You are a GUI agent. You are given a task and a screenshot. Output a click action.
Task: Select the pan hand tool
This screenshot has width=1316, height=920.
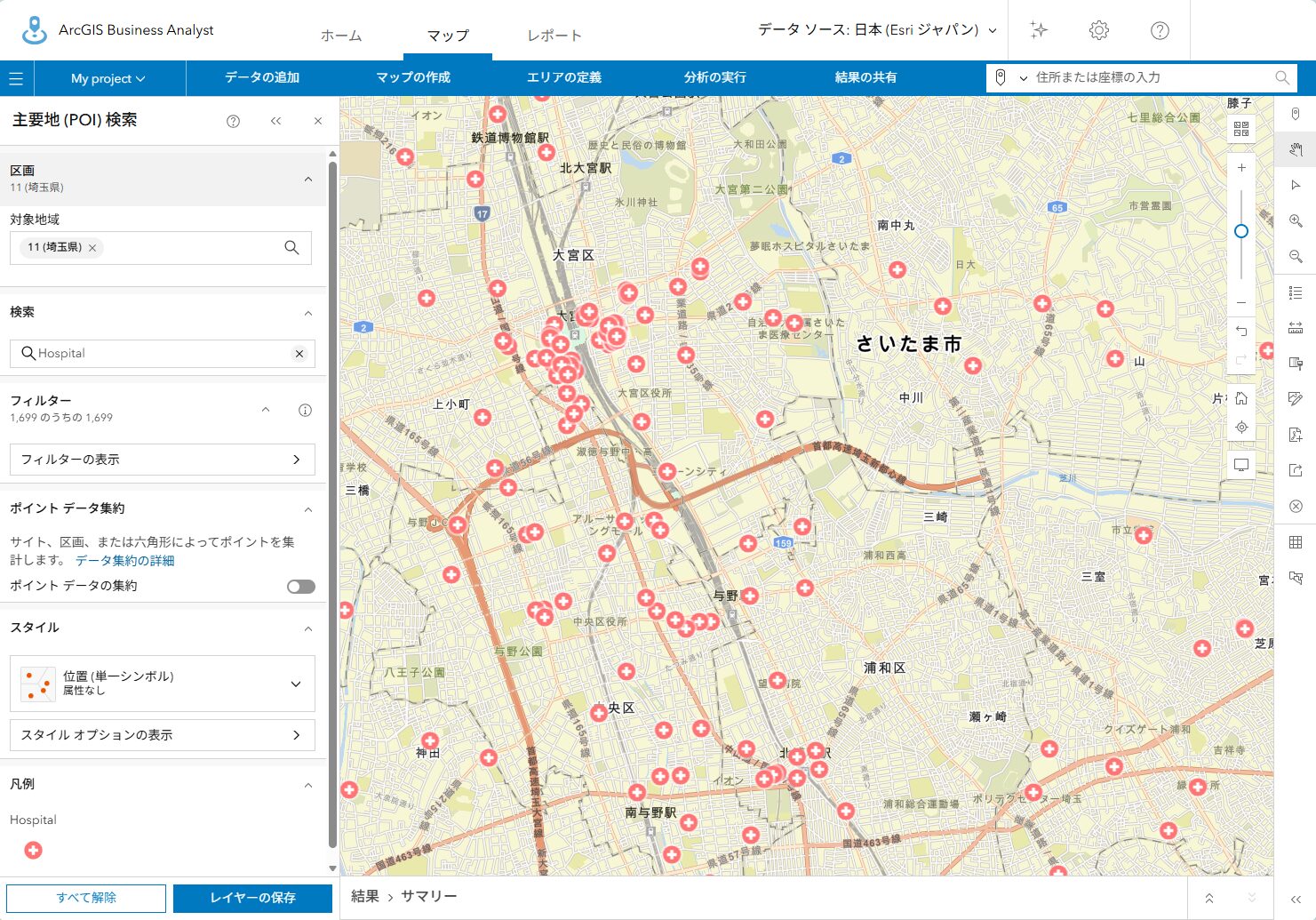click(1296, 149)
